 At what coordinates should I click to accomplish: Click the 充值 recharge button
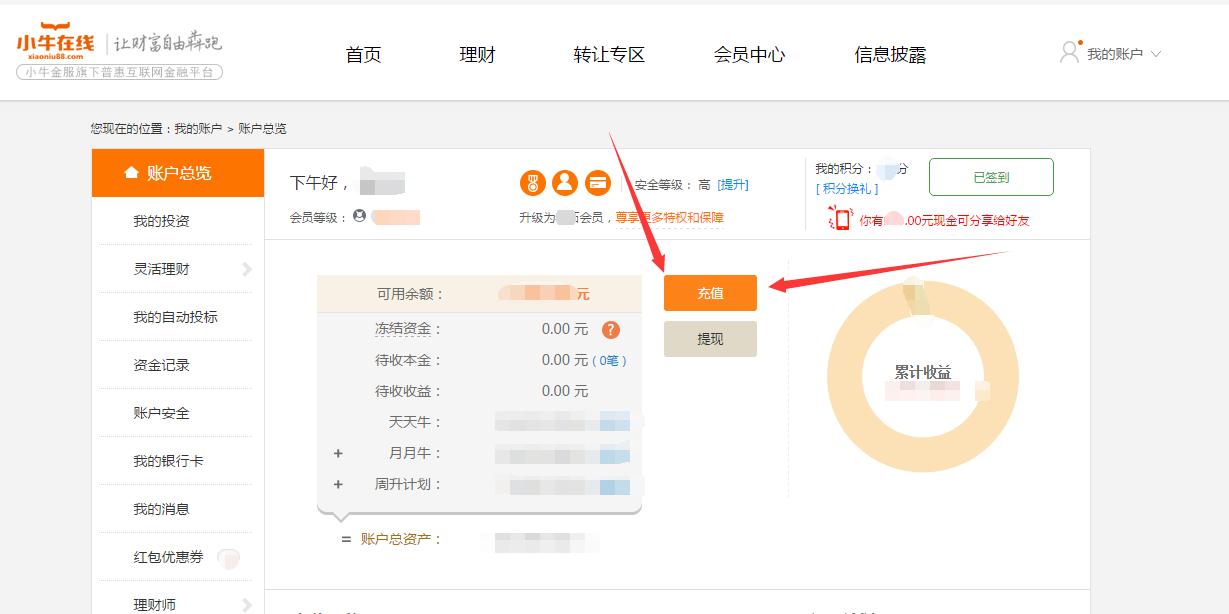click(x=710, y=293)
